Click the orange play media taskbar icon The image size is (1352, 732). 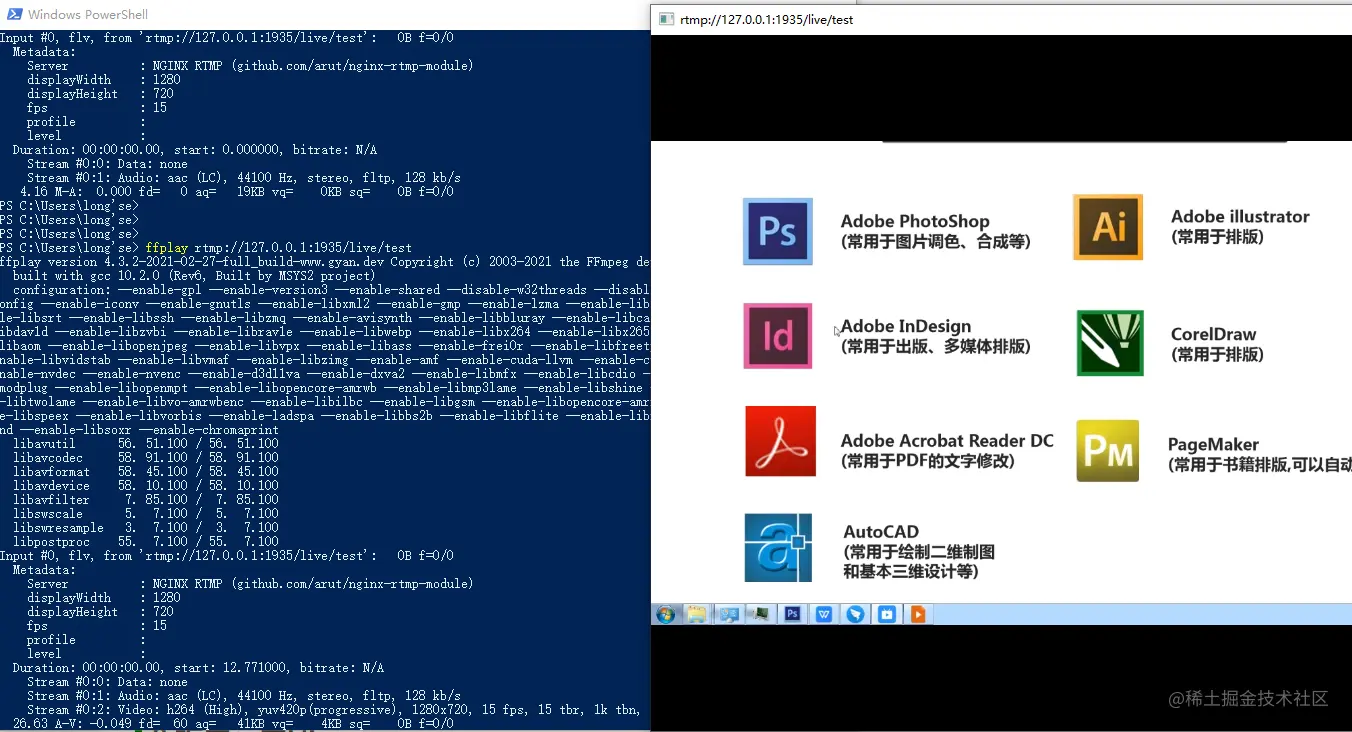pyautogui.click(x=918, y=614)
